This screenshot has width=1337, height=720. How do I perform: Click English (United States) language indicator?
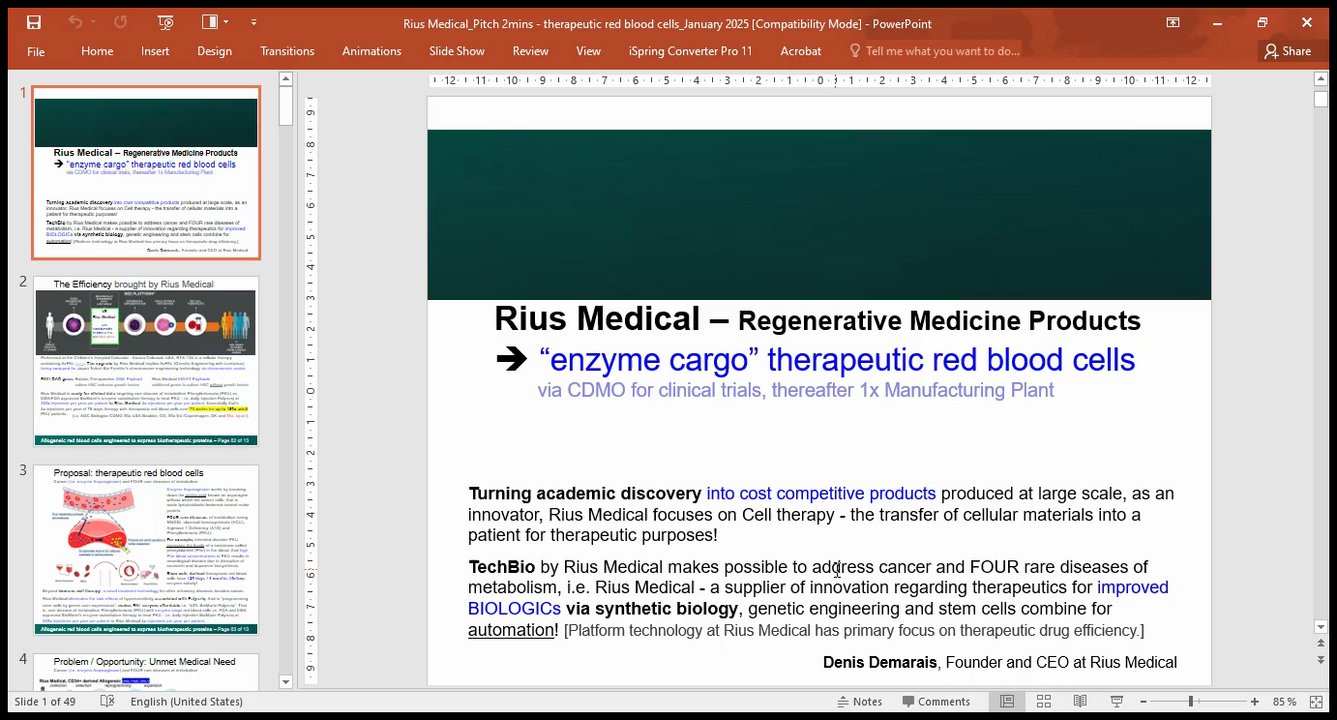186,701
